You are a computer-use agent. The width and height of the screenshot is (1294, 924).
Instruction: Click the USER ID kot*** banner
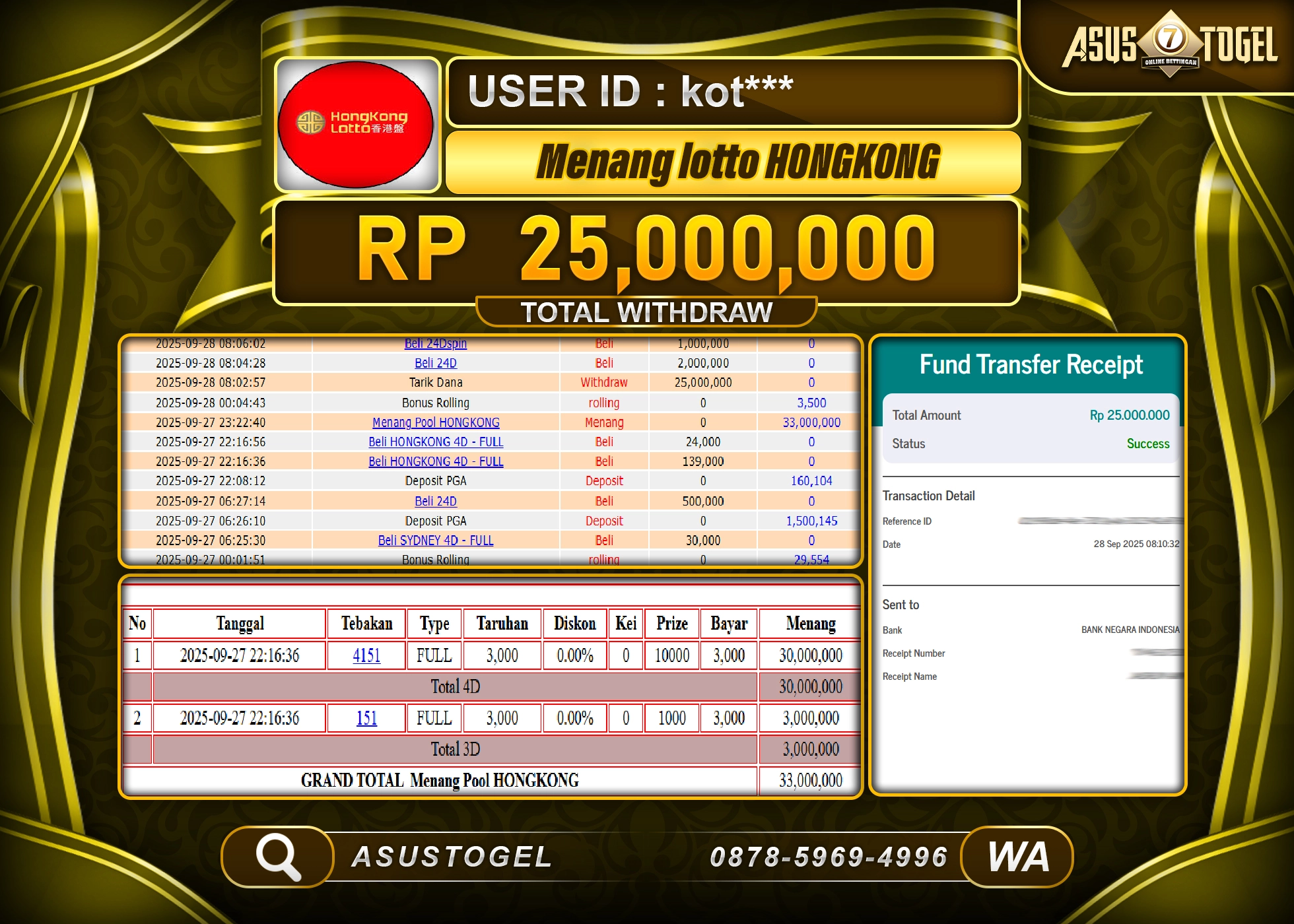732,92
